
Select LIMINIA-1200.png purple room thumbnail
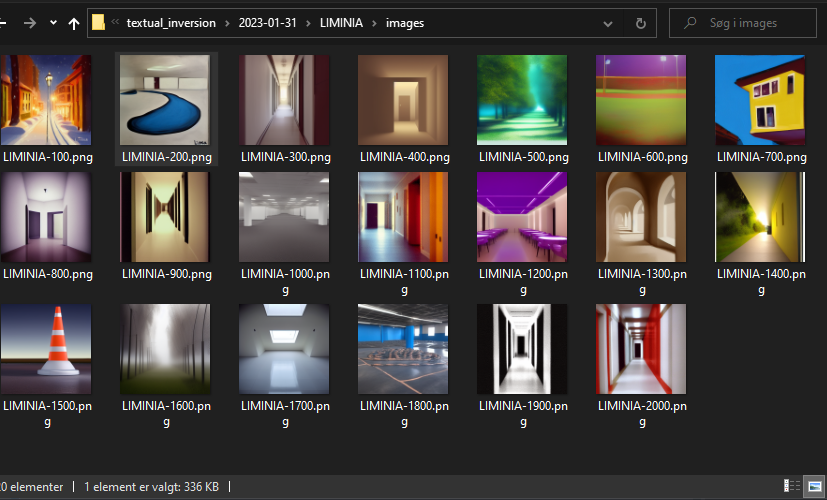[x=522, y=217]
